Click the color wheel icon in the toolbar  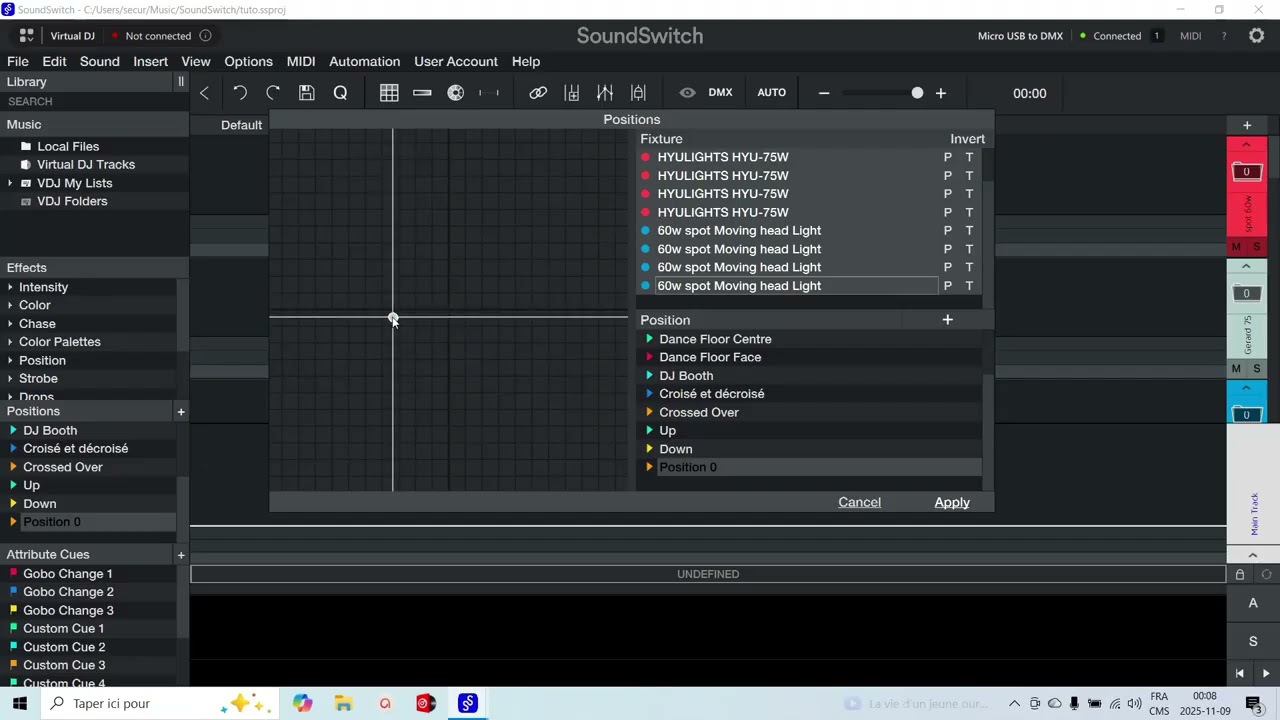[456, 93]
